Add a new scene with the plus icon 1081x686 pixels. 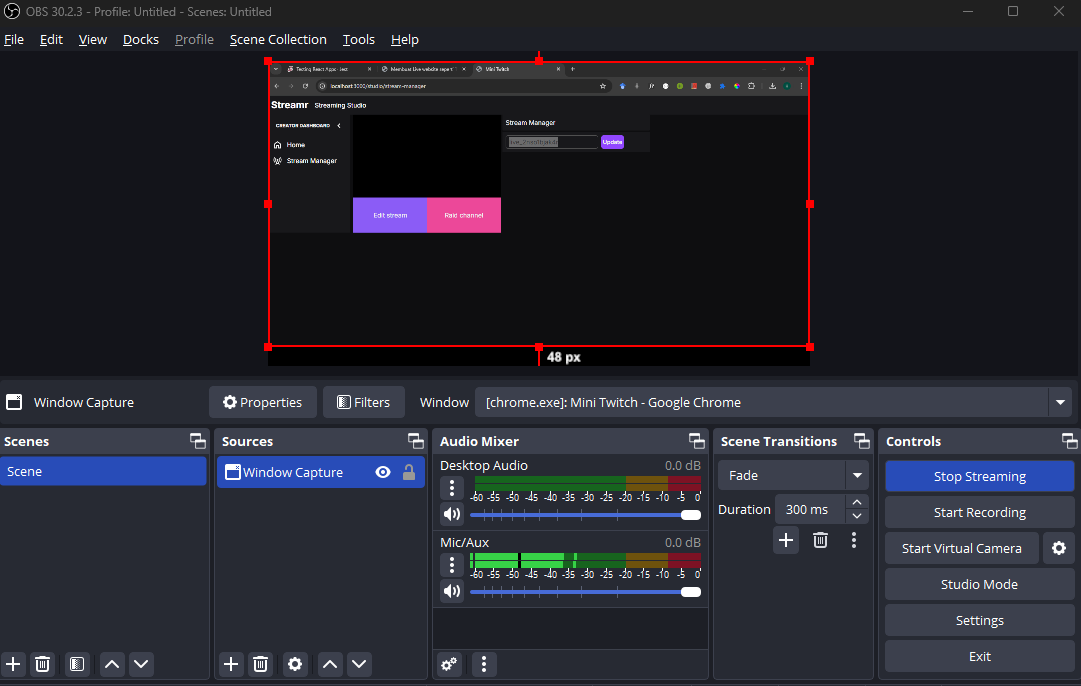[x=13, y=664]
